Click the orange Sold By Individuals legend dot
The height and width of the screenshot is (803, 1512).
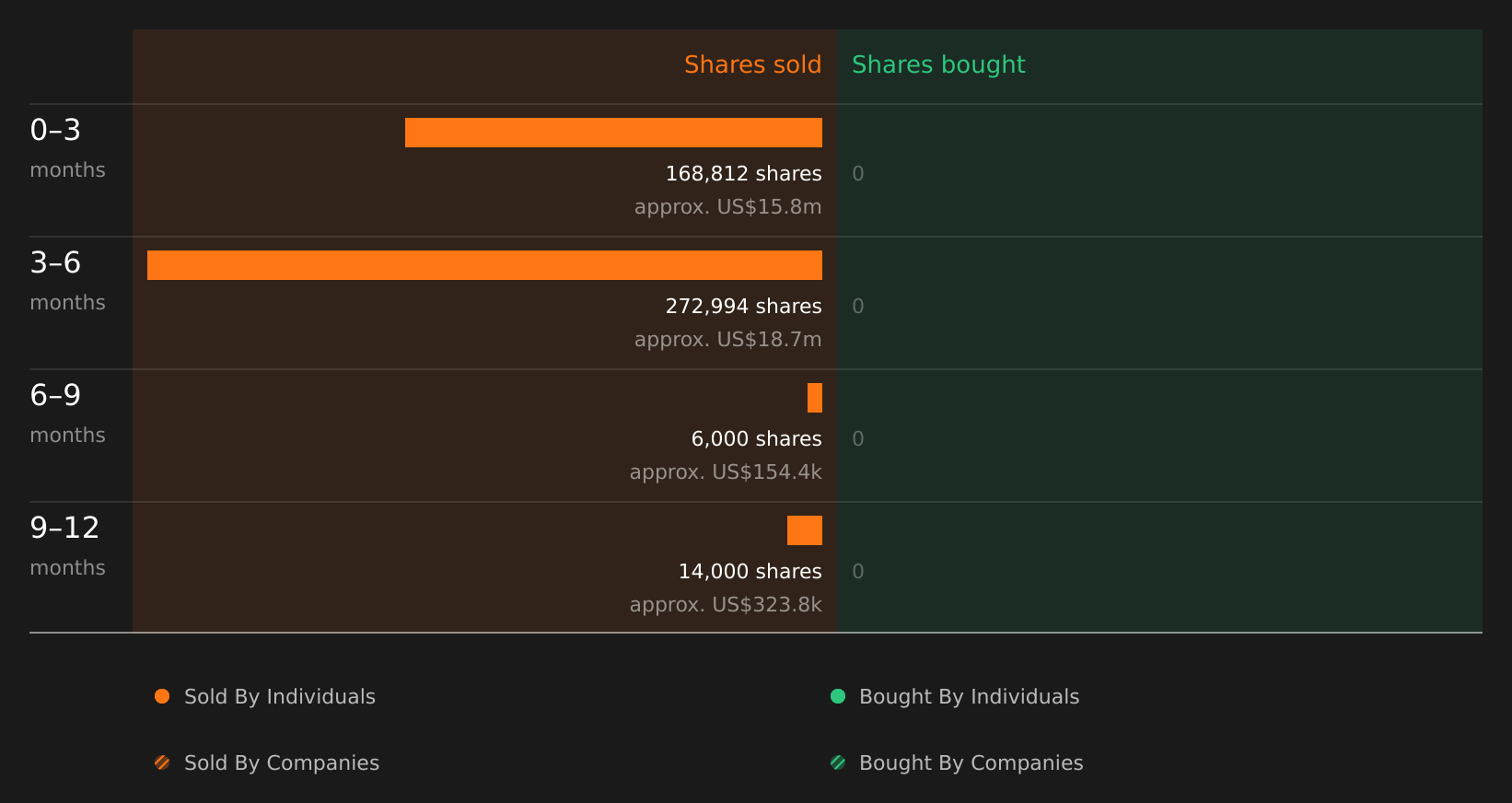tap(162, 696)
